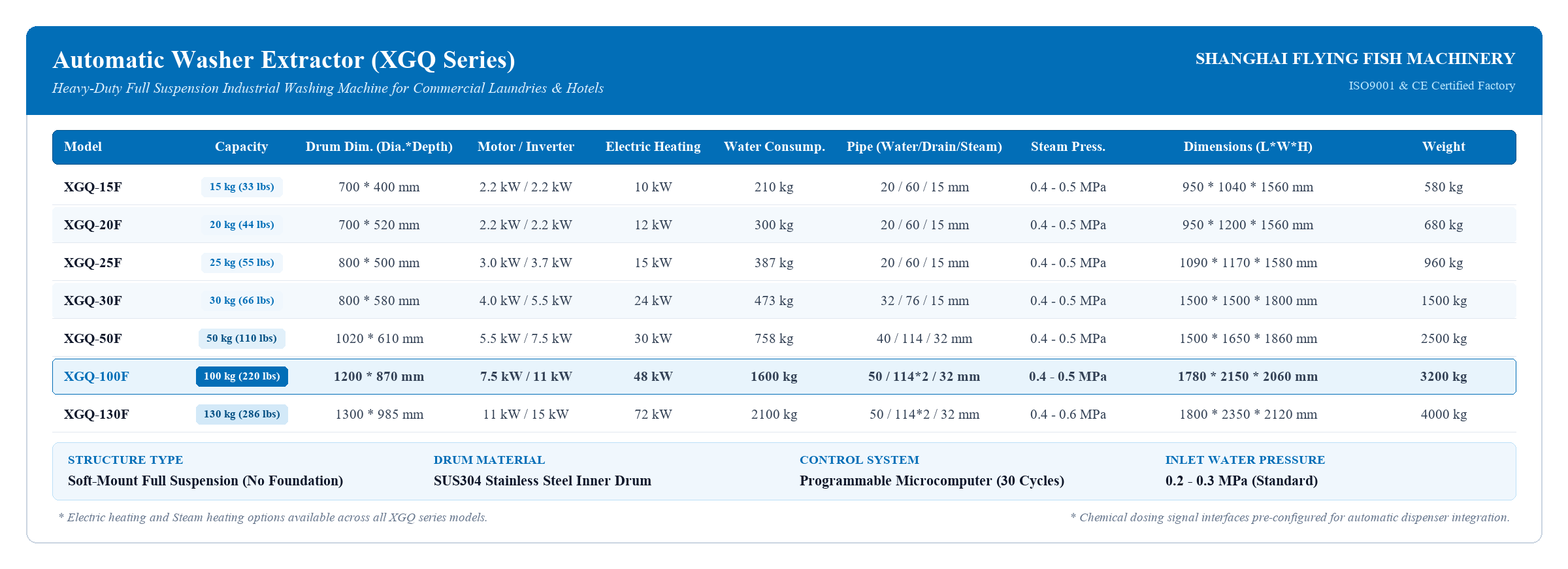The width and height of the screenshot is (1568, 569).
Task: Click the '1020 * 610 mm' drum dimension
Action: coord(379,338)
